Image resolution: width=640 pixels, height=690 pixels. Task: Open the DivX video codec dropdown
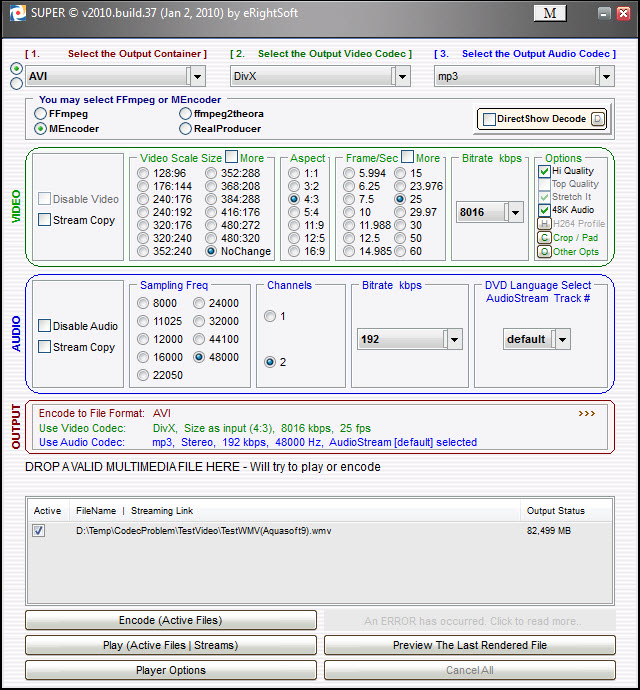coord(402,76)
